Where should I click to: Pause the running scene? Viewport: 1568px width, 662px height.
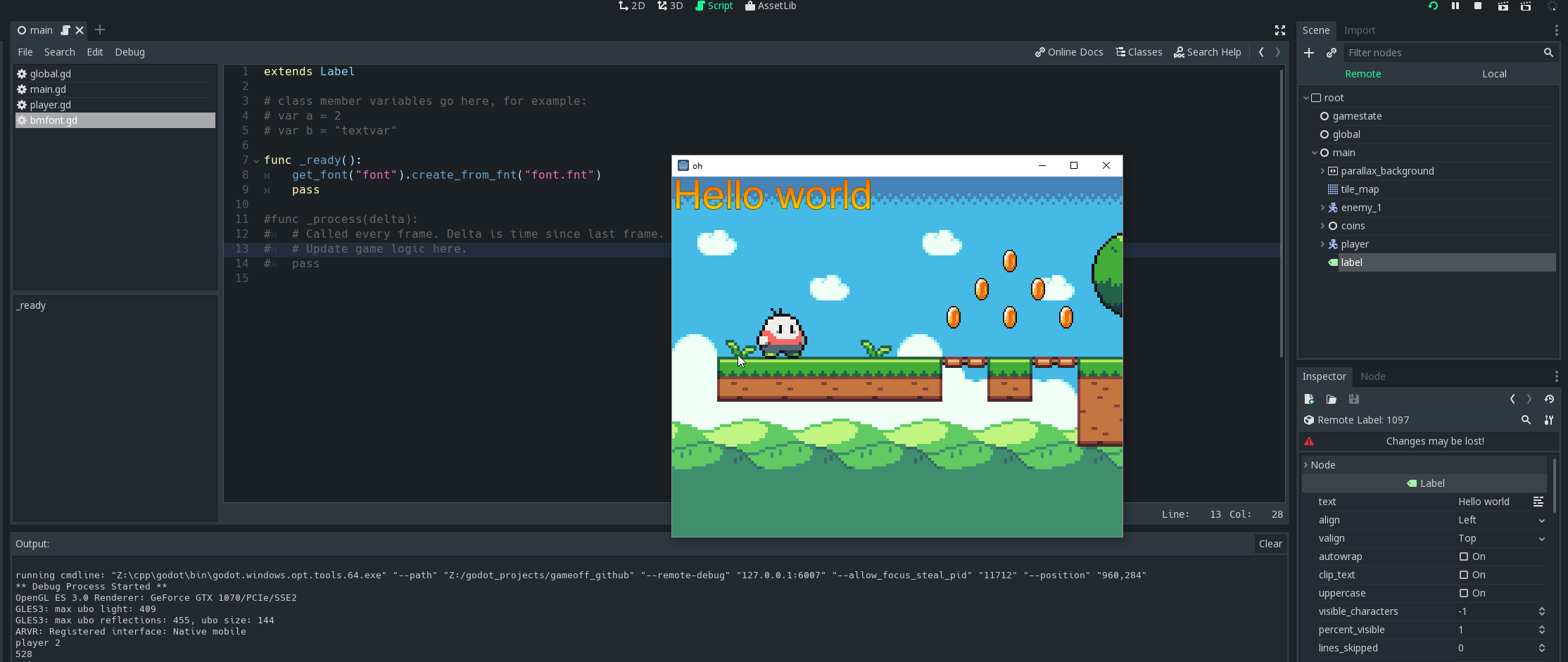tap(1455, 6)
